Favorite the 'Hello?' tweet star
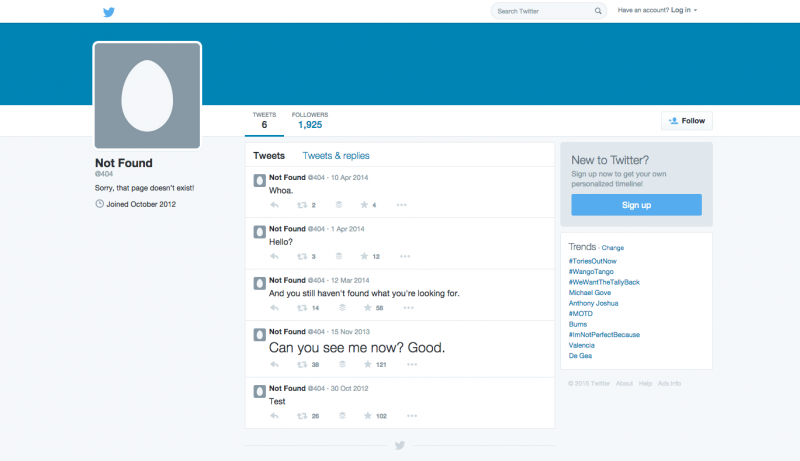This screenshot has width=800, height=461. click(364, 256)
